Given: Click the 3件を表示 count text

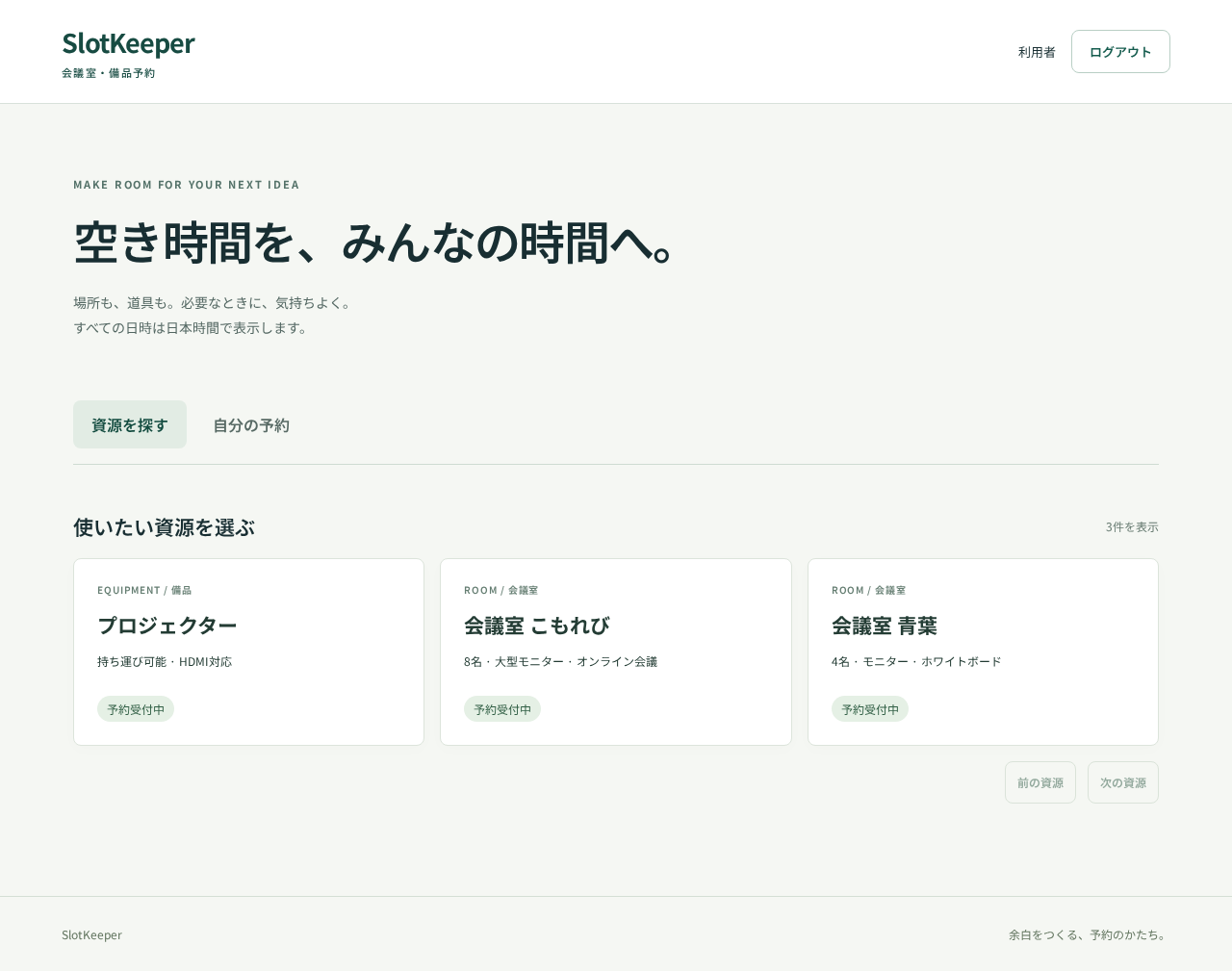Looking at the screenshot, I should pos(1132,526).
